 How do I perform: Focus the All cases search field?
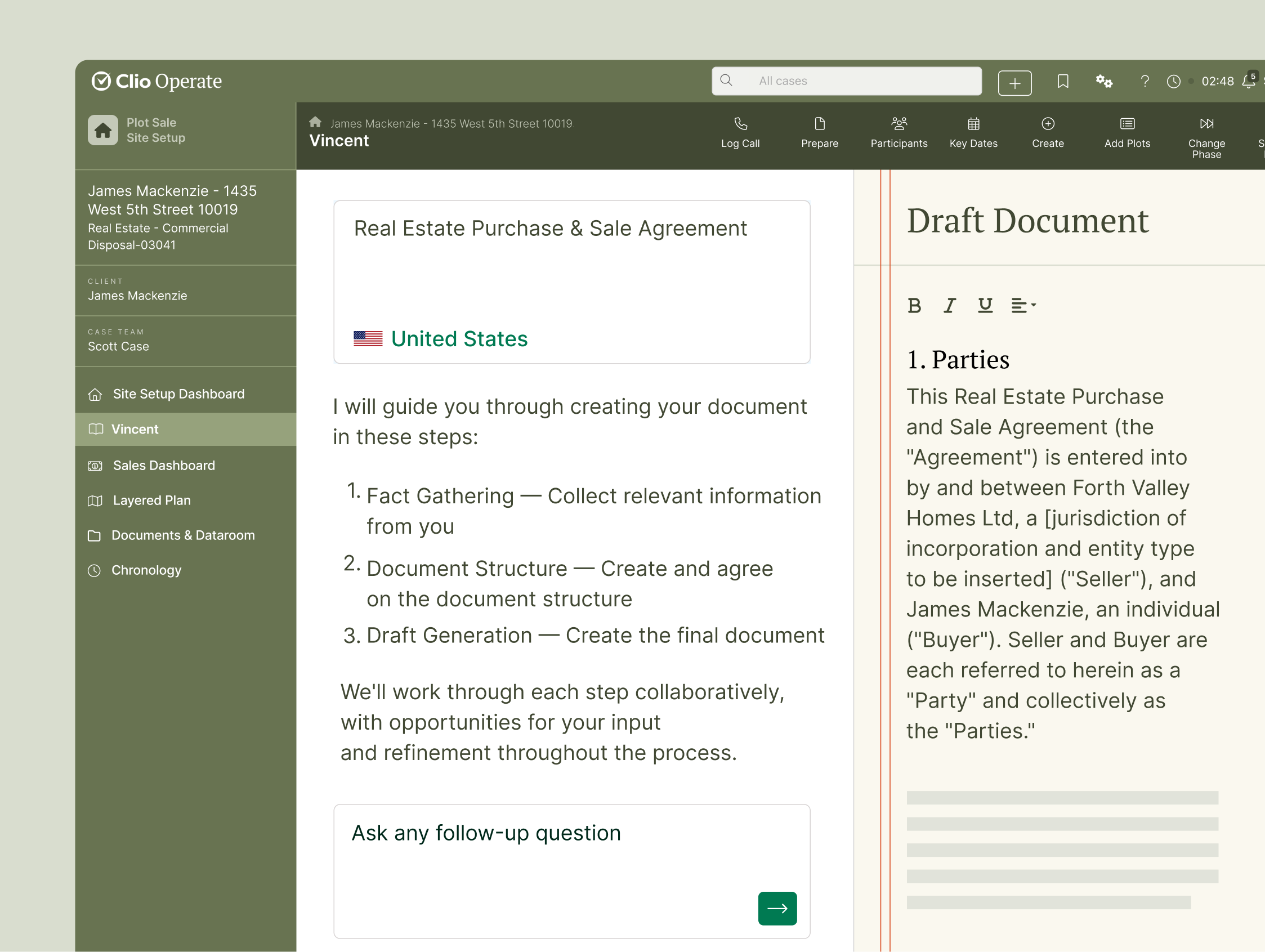coord(846,81)
